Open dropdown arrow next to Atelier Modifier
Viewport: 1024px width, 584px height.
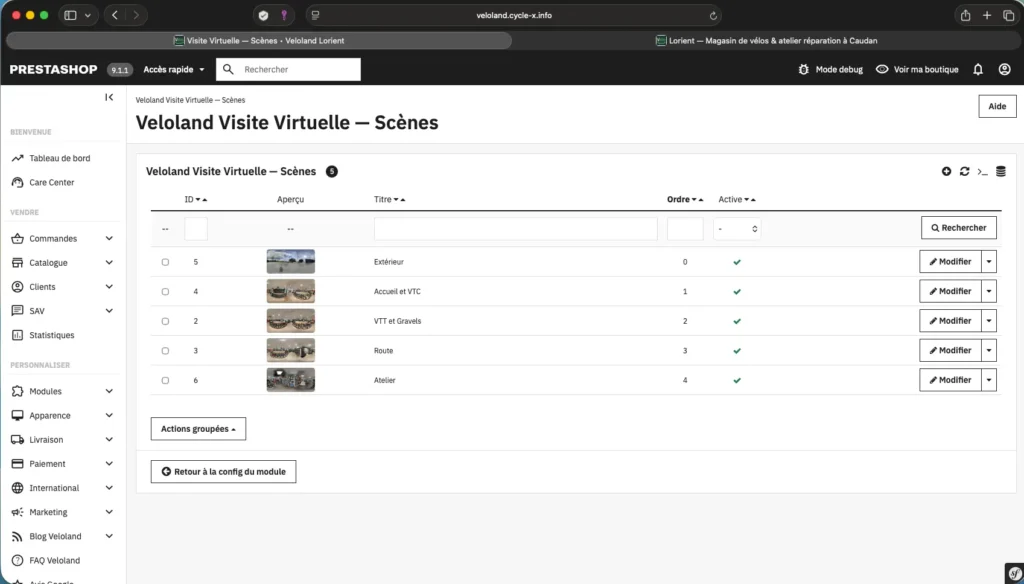click(x=989, y=380)
